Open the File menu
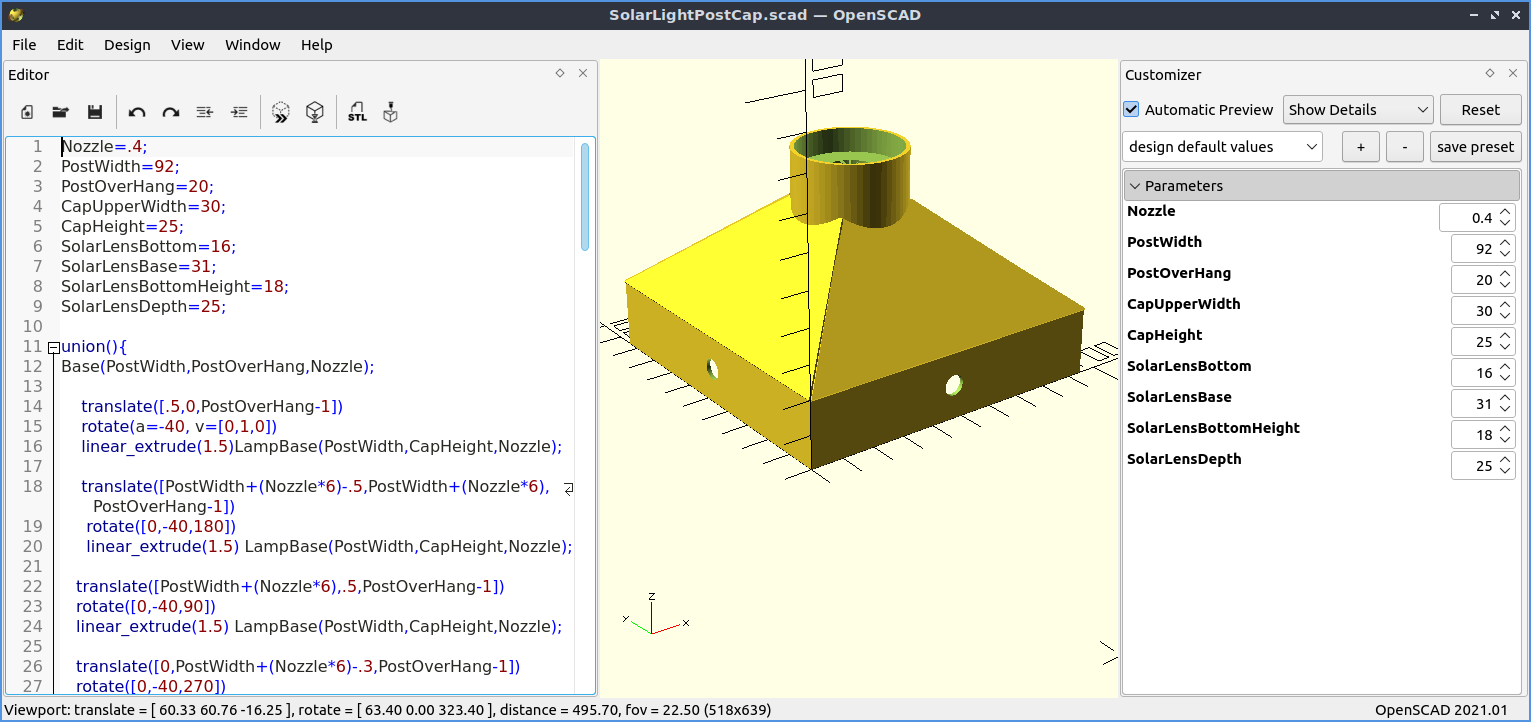This screenshot has width=1531, height=722. click(24, 45)
